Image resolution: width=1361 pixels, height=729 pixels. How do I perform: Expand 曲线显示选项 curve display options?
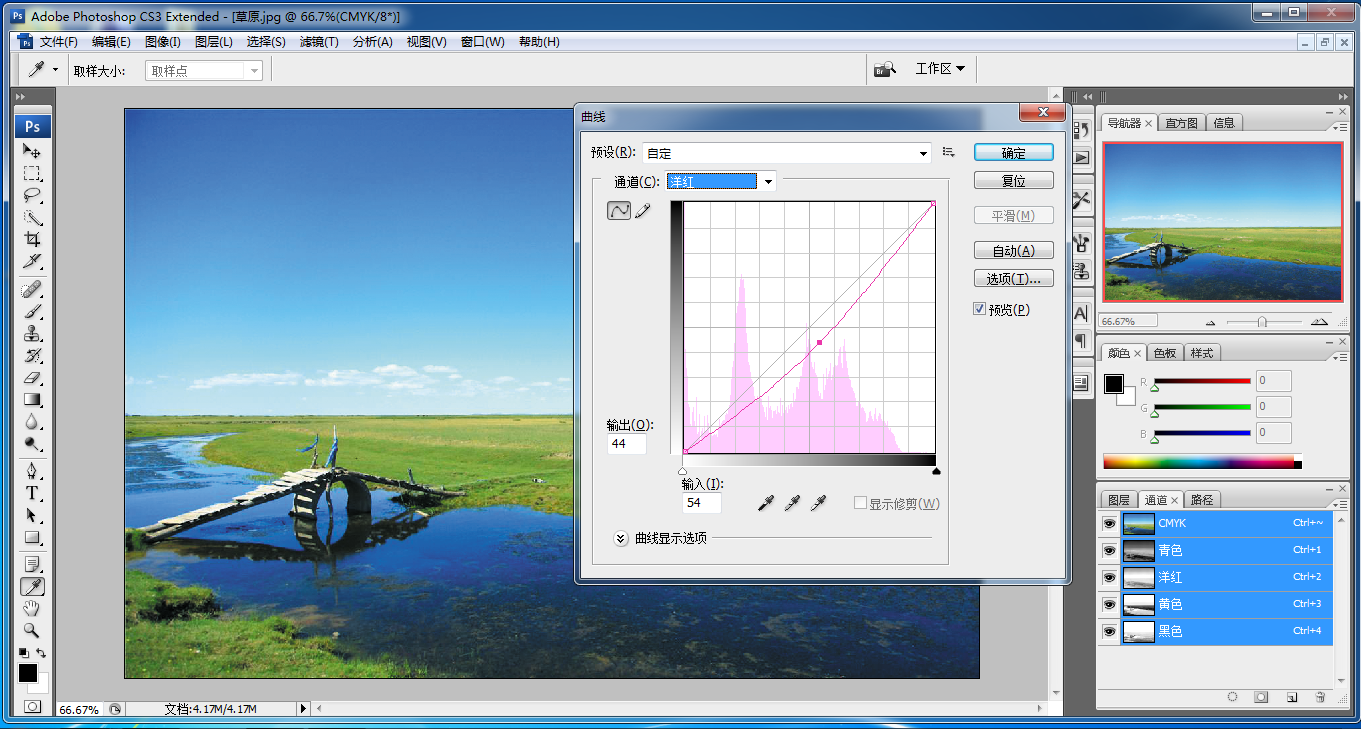620,538
